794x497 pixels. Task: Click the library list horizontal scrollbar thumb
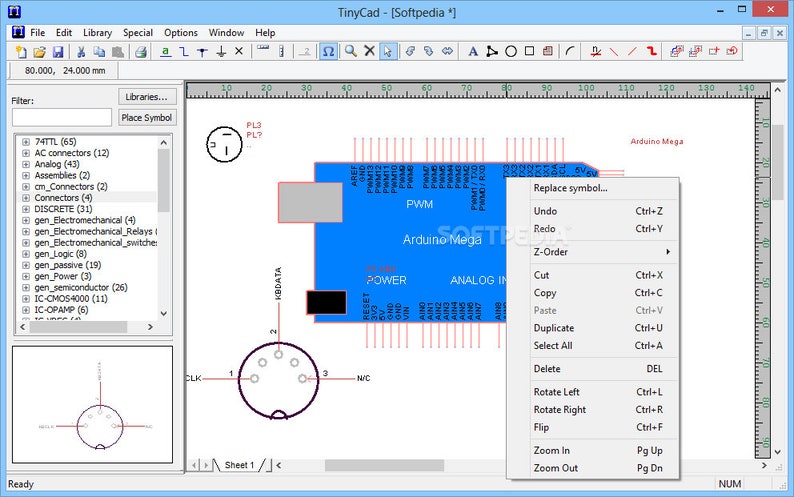click(78, 327)
